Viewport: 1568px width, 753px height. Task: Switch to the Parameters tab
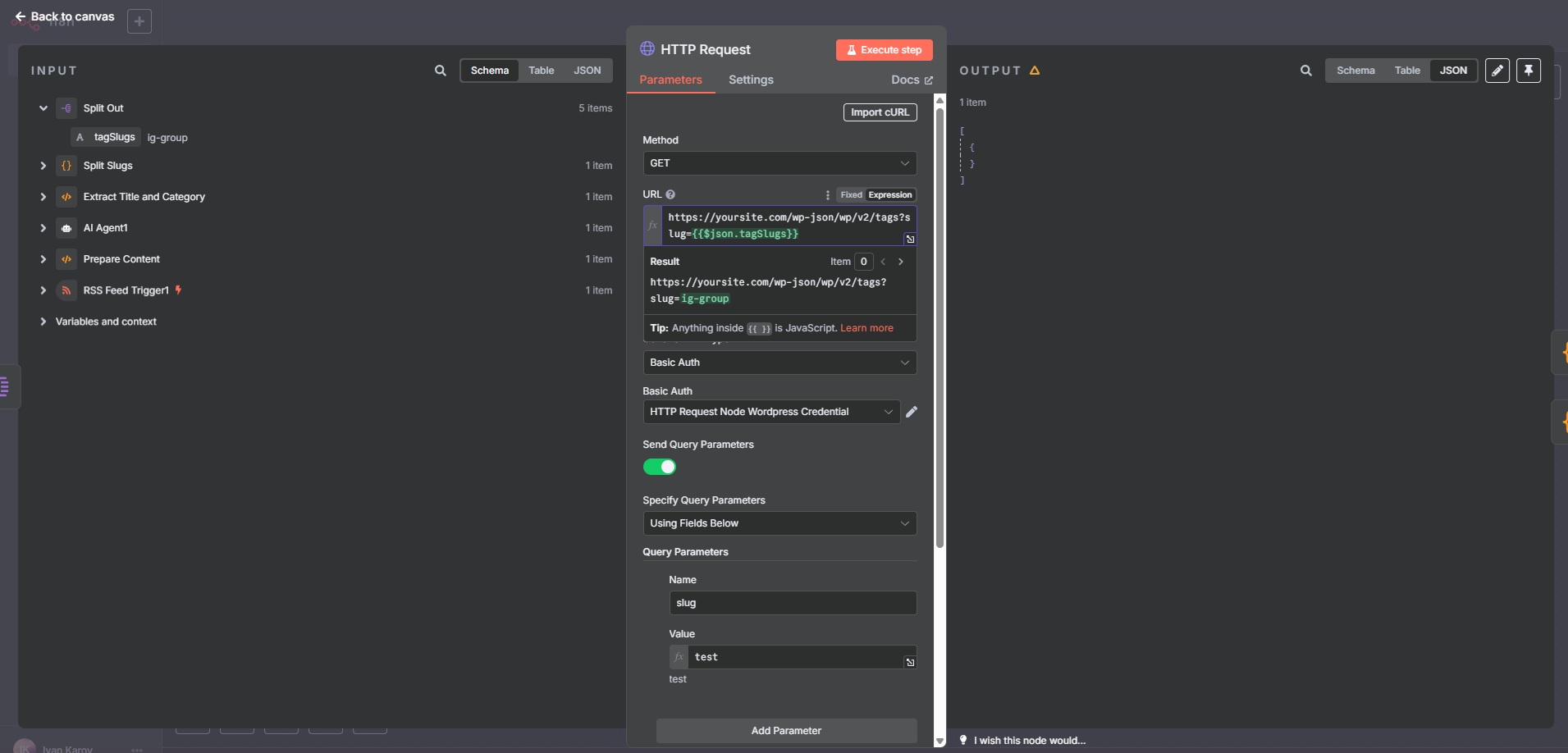[670, 80]
